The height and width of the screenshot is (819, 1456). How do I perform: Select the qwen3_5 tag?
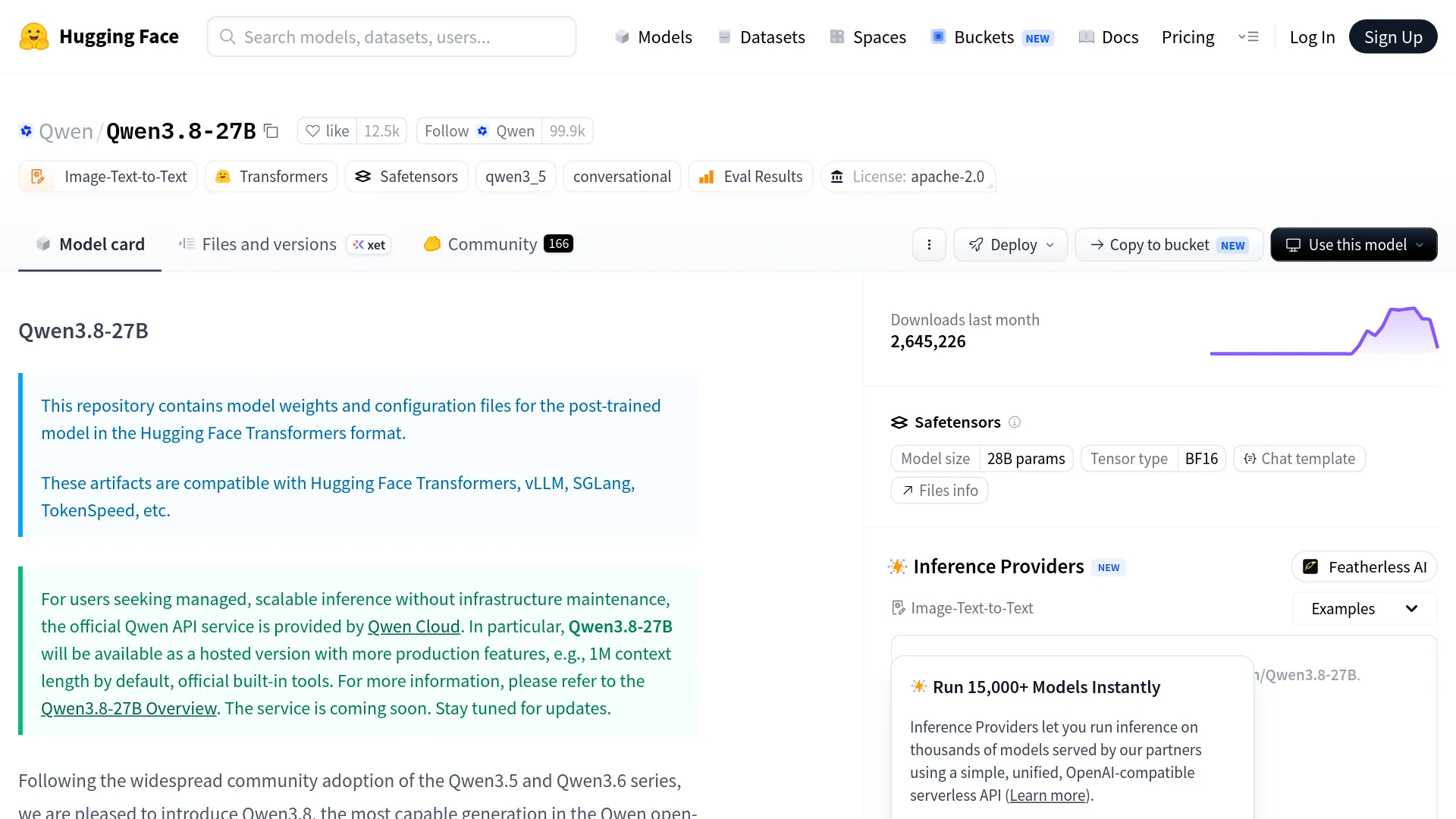[516, 177]
